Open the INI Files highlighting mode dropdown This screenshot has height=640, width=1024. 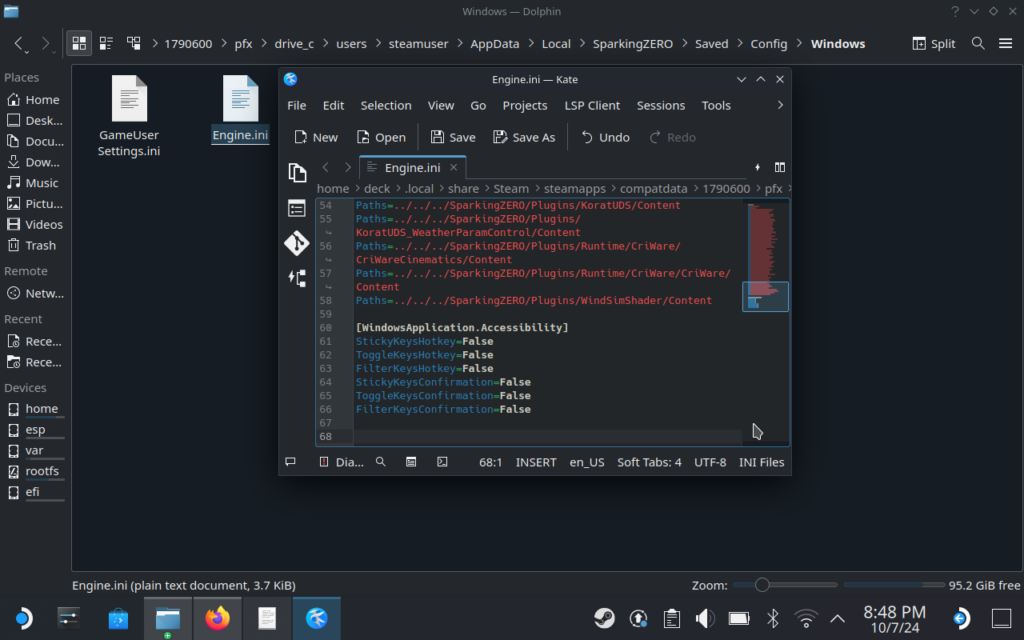(x=761, y=462)
